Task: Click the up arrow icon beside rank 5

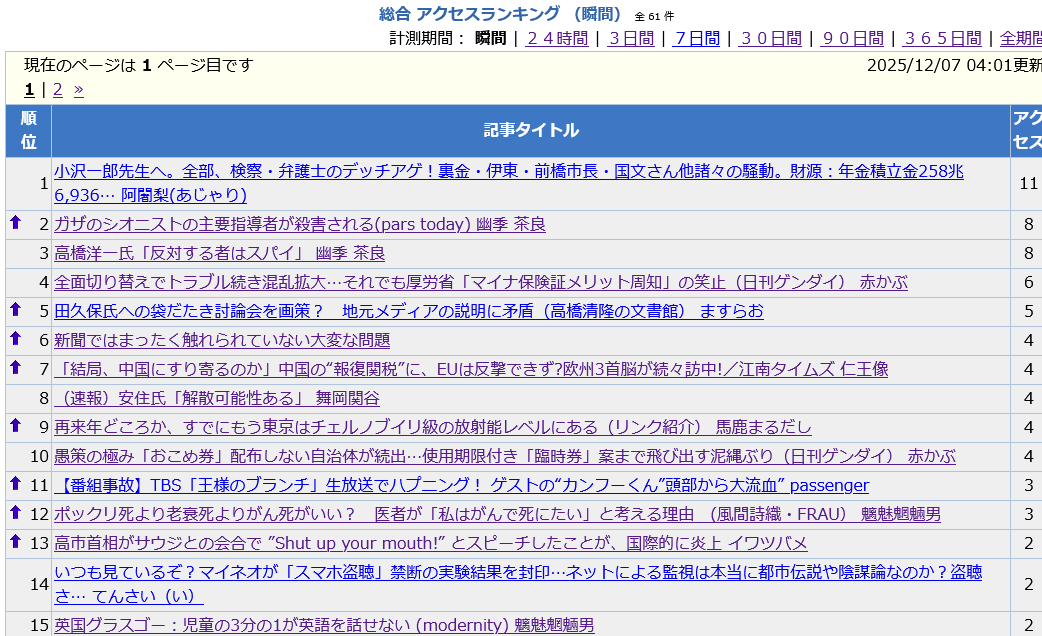Action: click(15, 310)
